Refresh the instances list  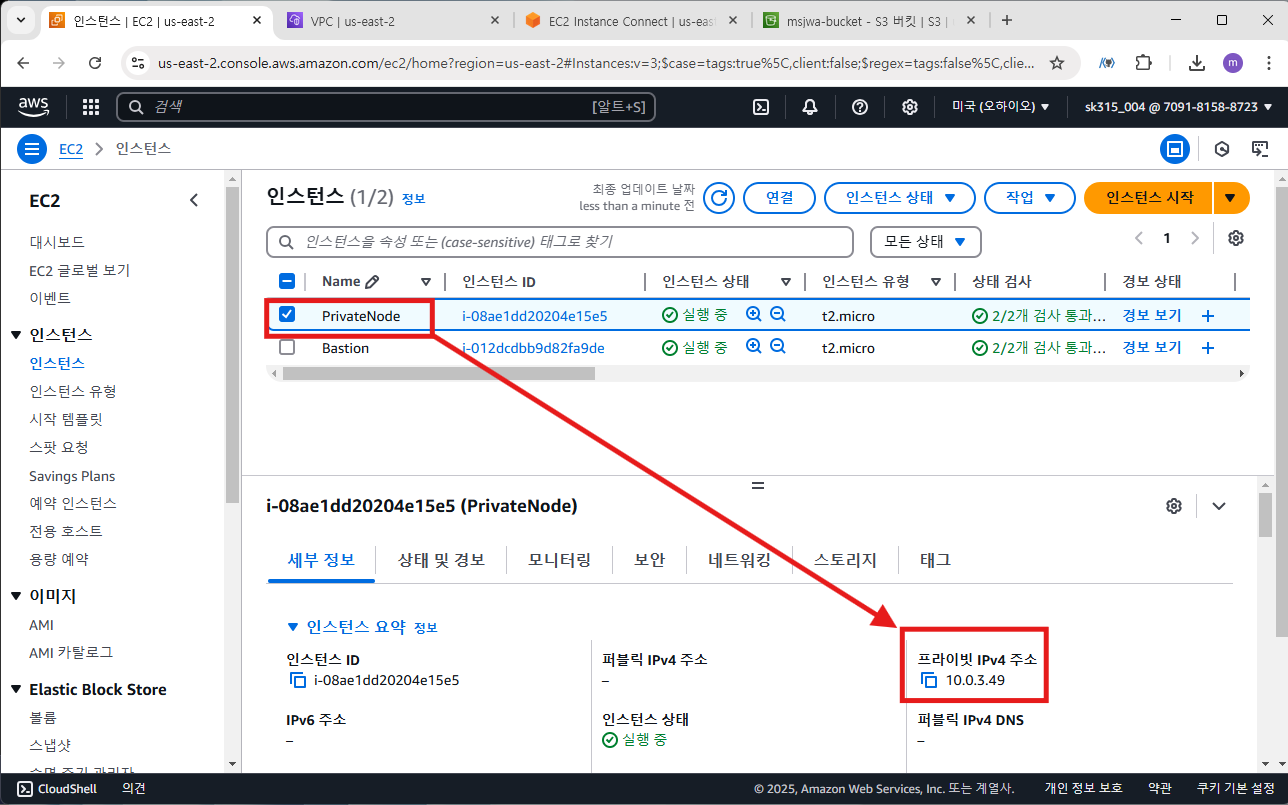click(718, 198)
